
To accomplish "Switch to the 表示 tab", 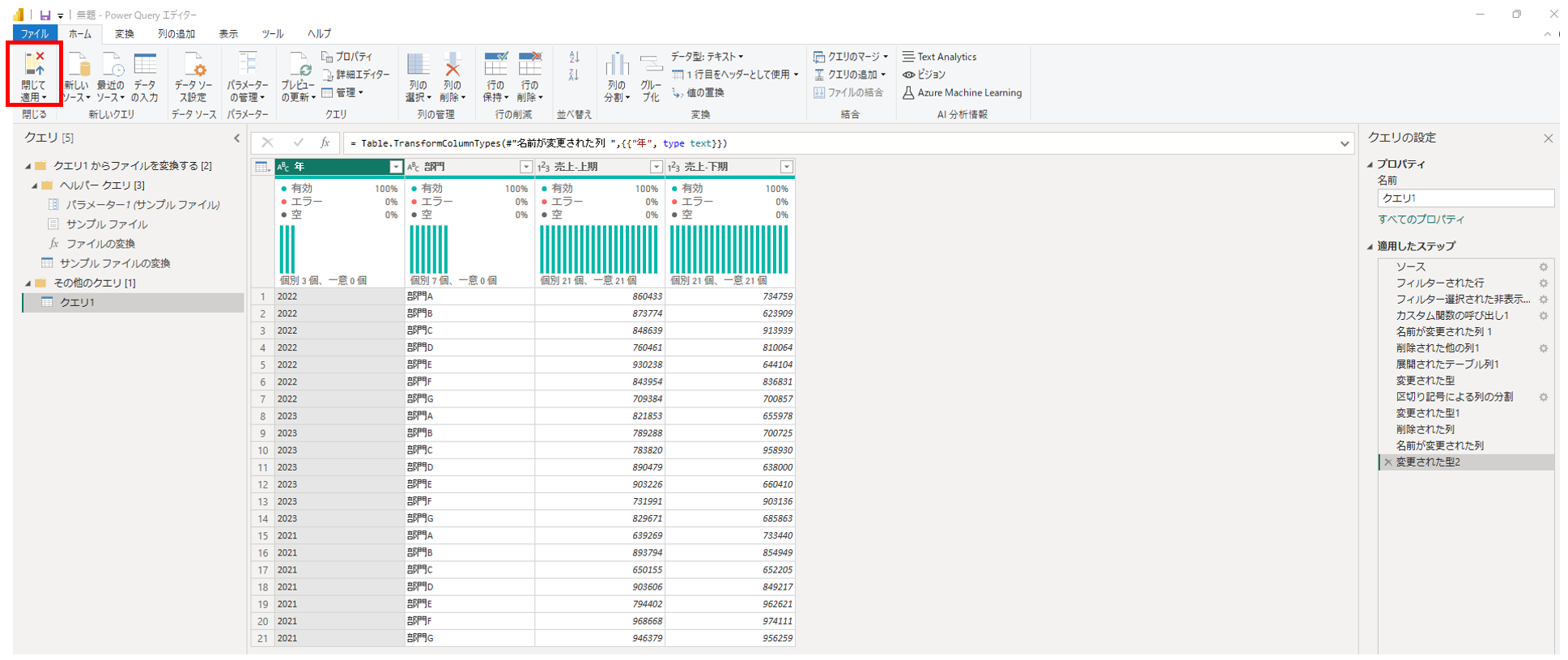I will 228,34.
